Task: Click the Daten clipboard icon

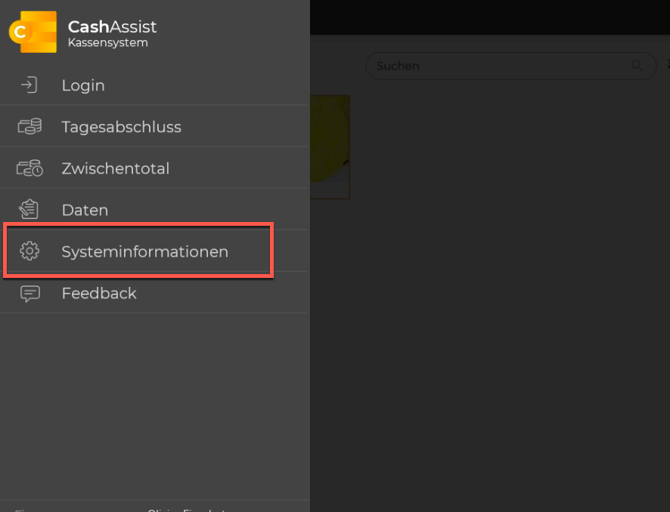Action: (29, 209)
